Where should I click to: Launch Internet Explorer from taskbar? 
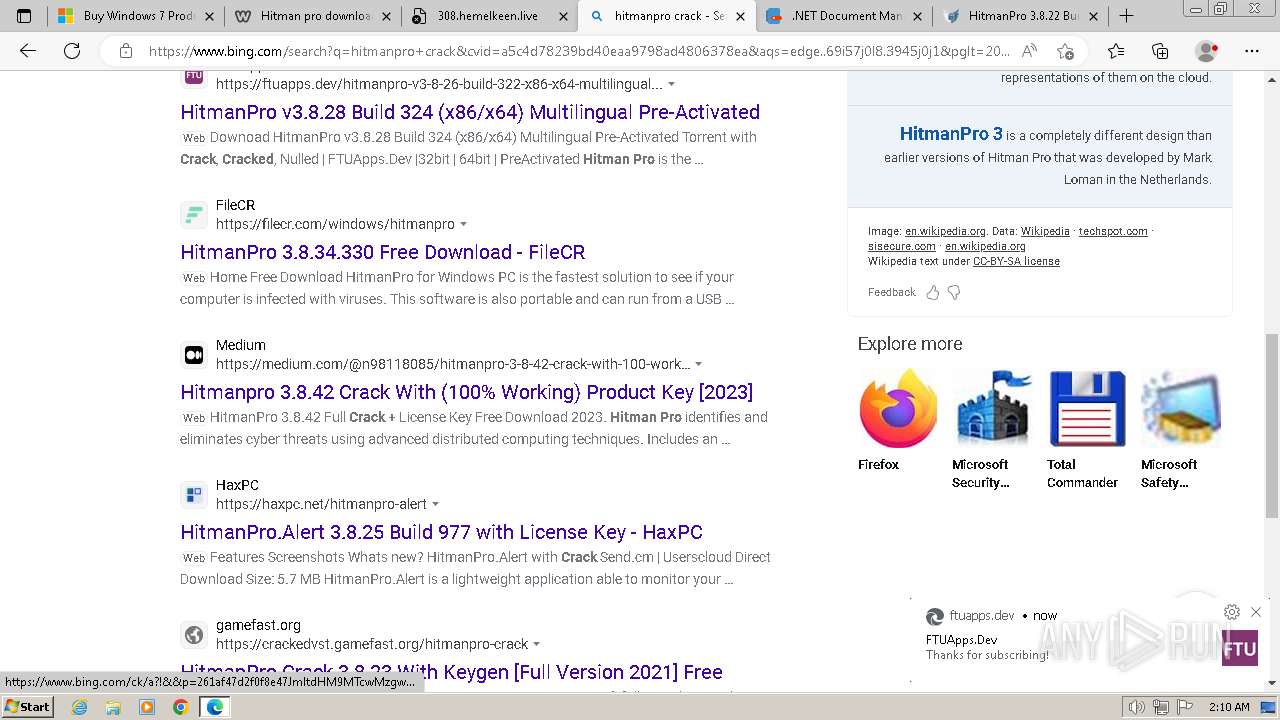point(79,707)
